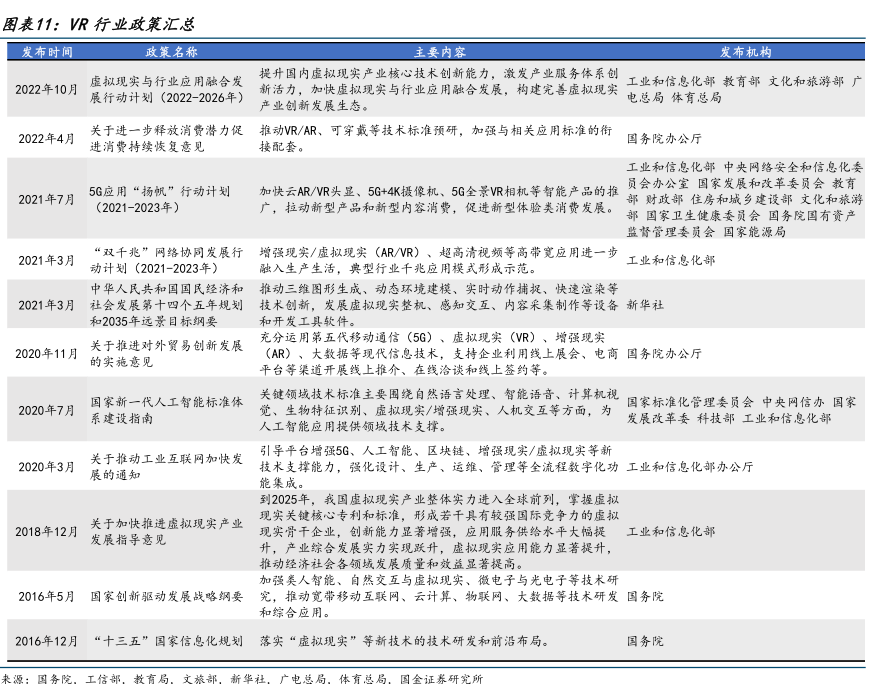
Task: Click the "2016年12月" date cell
Action: [x=46, y=641]
